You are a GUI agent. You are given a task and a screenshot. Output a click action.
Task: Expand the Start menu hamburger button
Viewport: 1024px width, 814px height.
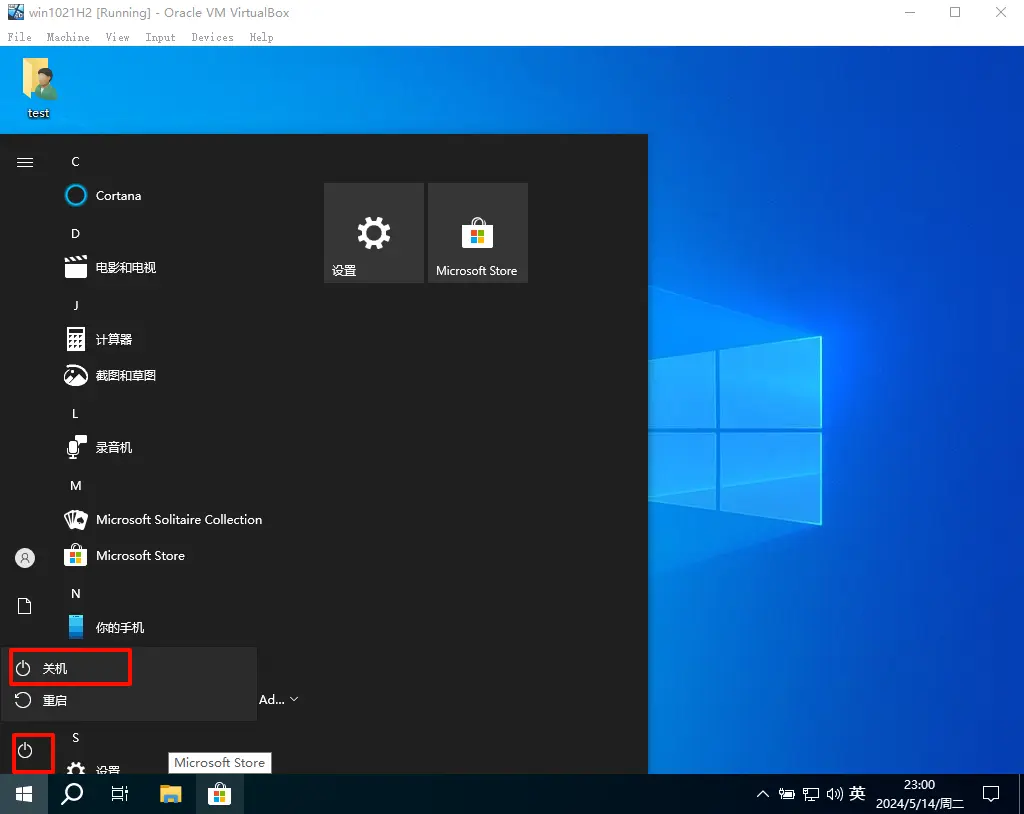click(25, 162)
